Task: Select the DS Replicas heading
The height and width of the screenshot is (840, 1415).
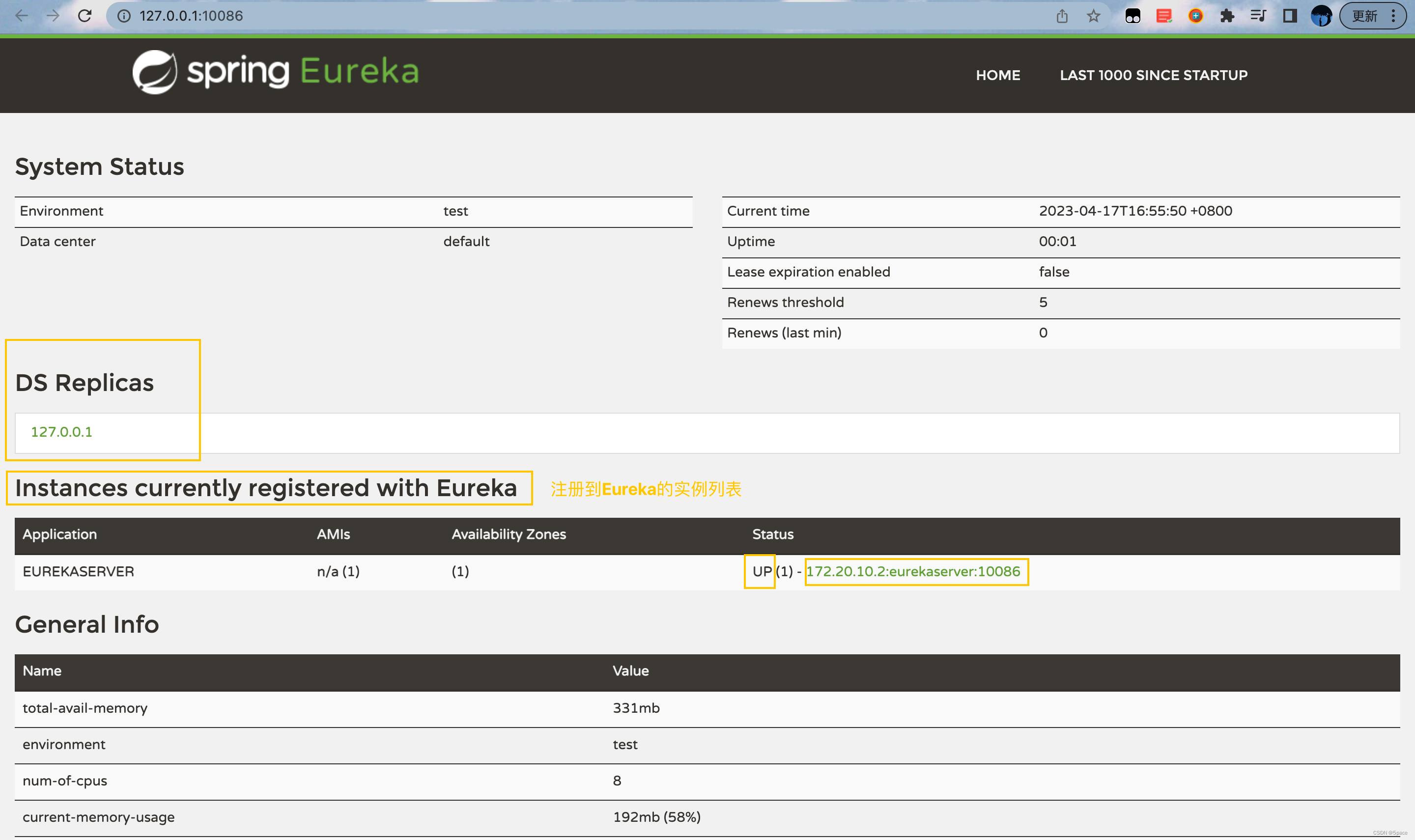Action: click(85, 383)
